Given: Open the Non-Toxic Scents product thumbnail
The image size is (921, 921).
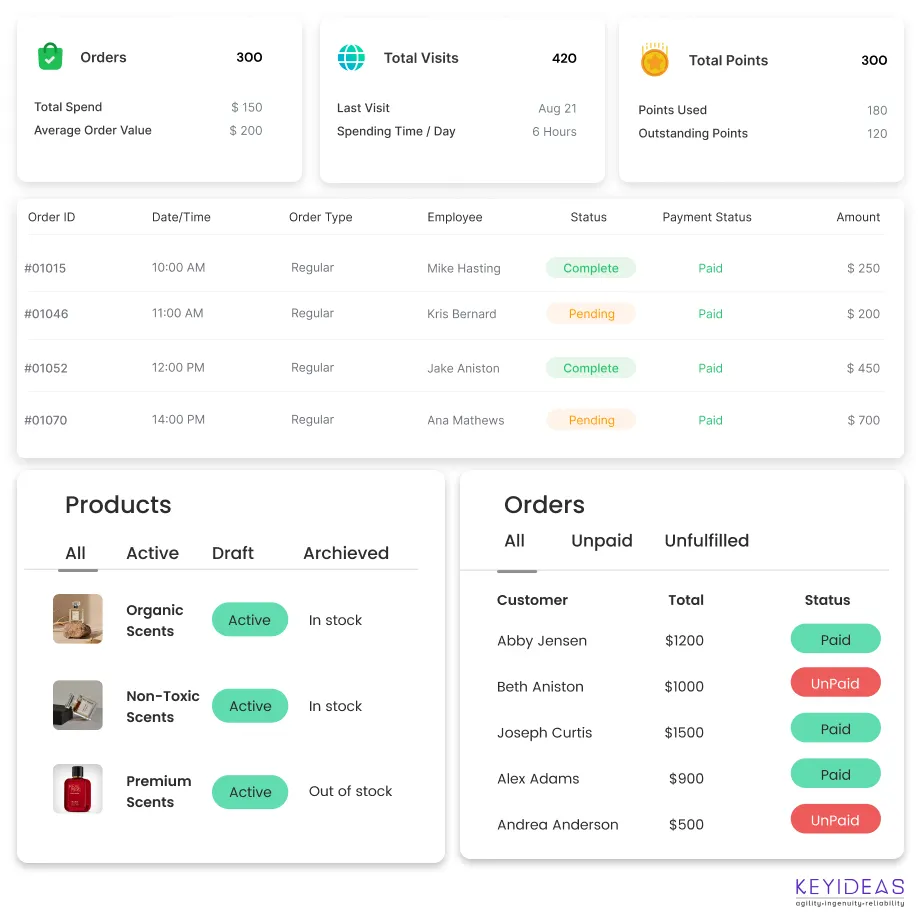Looking at the screenshot, I should [x=78, y=705].
